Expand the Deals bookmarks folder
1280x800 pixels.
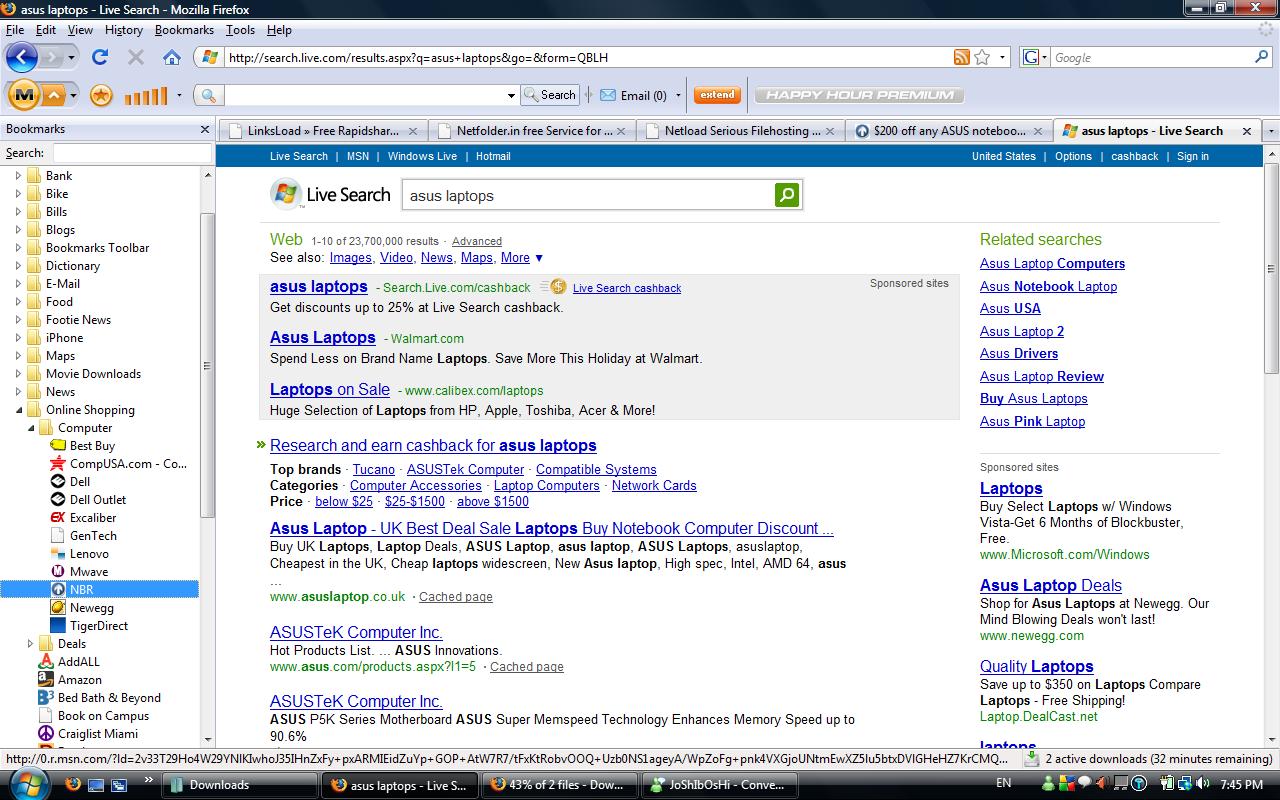pos(30,644)
